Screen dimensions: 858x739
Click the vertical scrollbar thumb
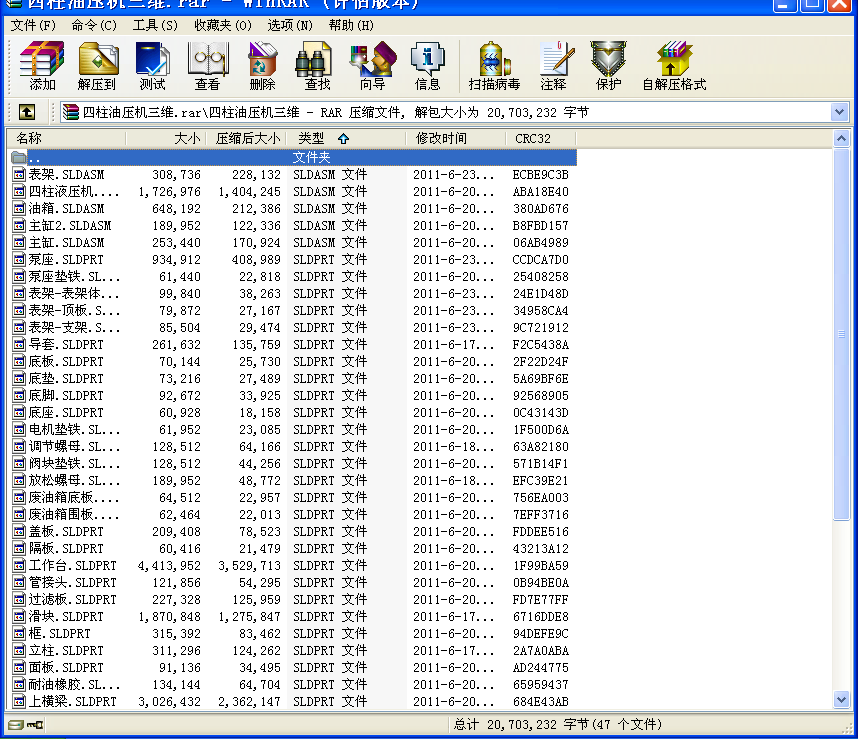tap(841, 334)
